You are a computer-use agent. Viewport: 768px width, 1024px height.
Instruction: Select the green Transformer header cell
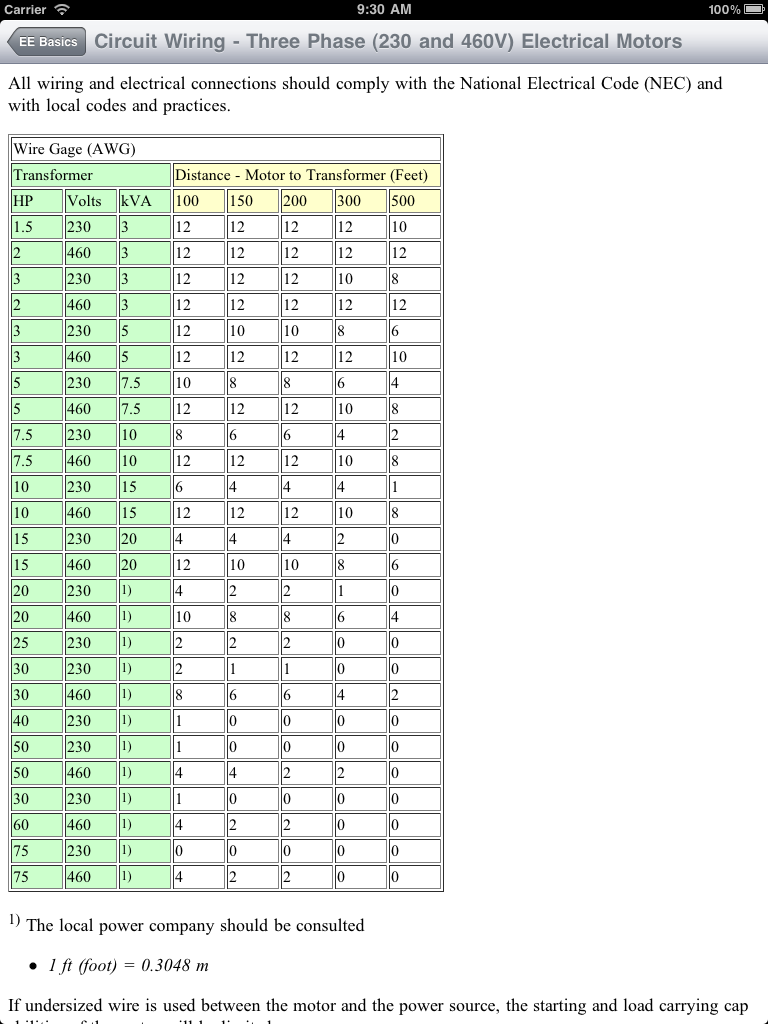[91, 175]
